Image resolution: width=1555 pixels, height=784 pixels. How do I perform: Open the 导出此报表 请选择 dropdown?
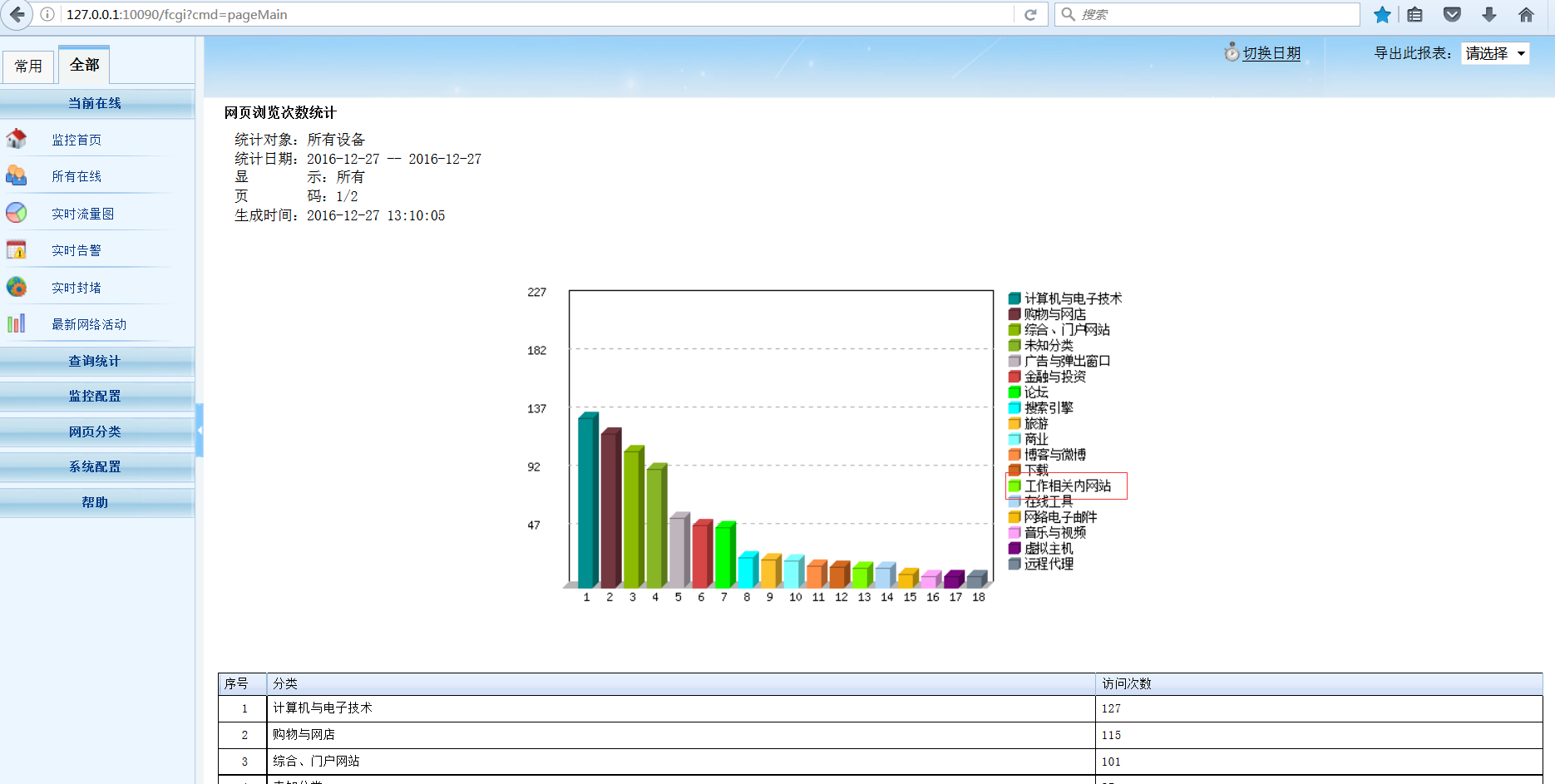(1495, 53)
